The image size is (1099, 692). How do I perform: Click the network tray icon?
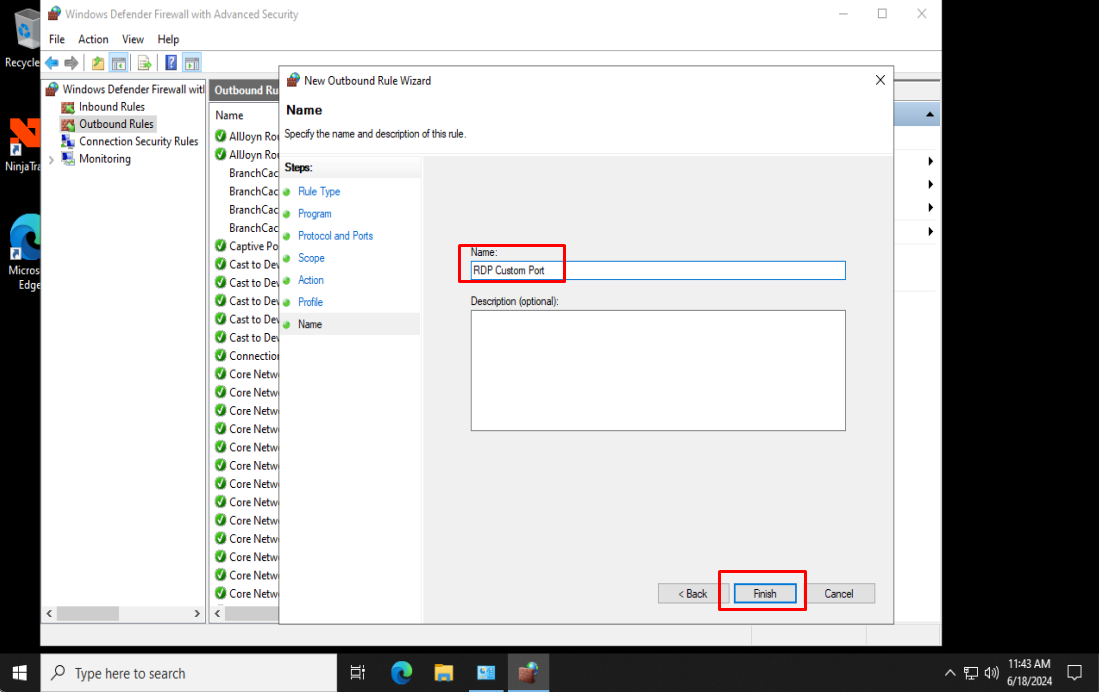tap(971, 673)
